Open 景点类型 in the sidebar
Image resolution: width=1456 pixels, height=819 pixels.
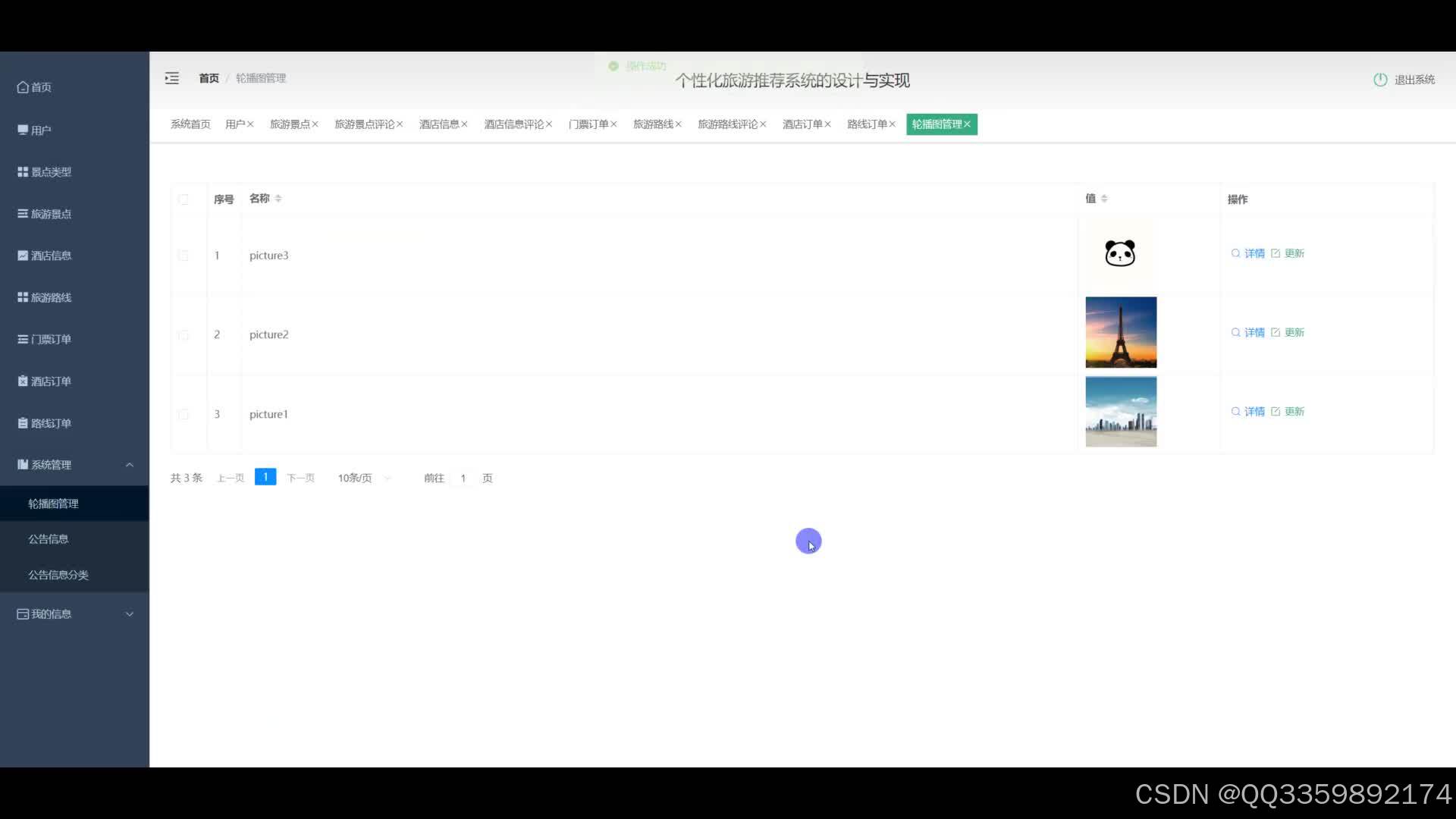[74, 172]
